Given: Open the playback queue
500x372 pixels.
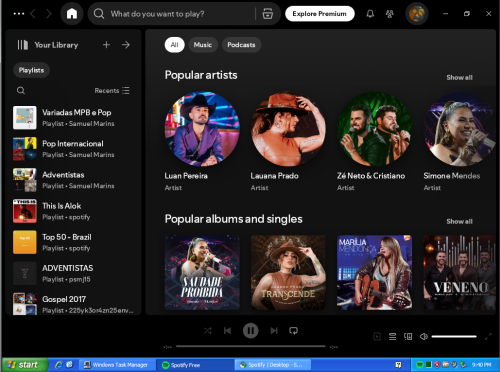Looking at the screenshot, I should [392, 337].
